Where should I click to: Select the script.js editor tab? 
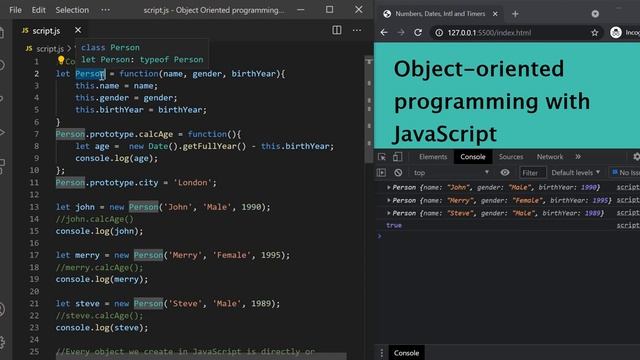pyautogui.click(x=46, y=31)
